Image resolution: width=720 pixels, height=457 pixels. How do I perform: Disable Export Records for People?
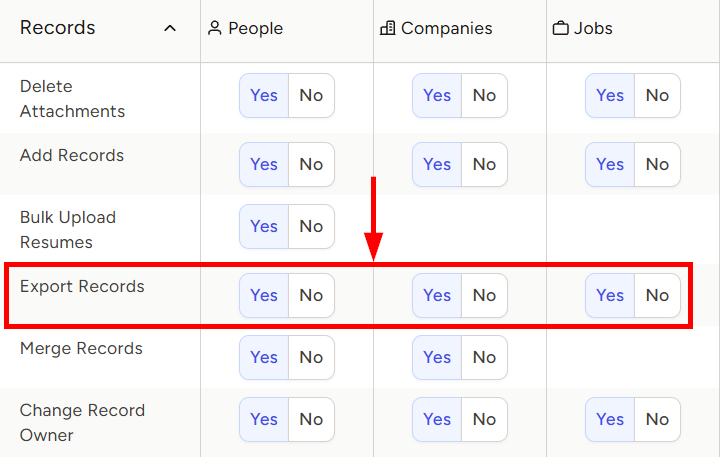[311, 295]
